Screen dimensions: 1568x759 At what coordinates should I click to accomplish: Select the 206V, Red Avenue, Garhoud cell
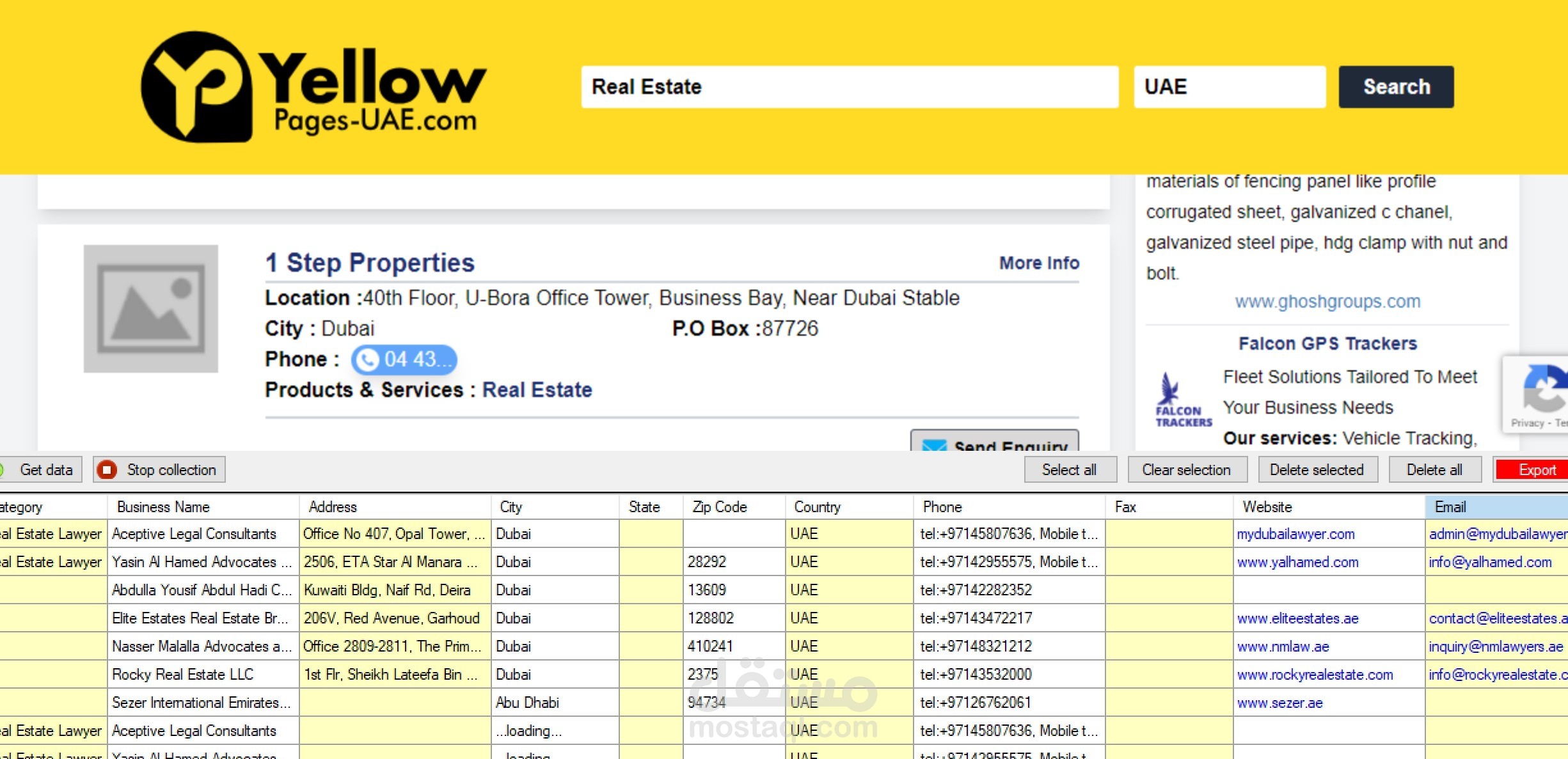(395, 618)
